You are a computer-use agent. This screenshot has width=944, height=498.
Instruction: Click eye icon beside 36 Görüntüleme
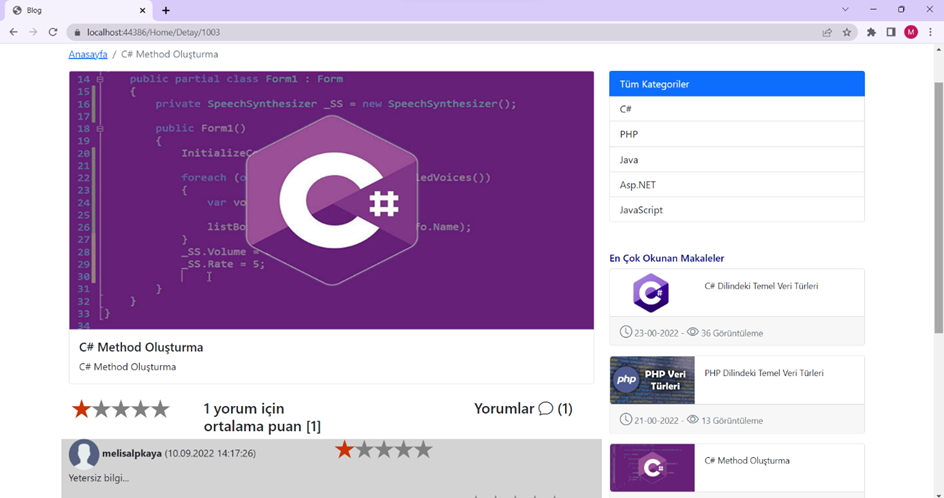tap(693, 332)
